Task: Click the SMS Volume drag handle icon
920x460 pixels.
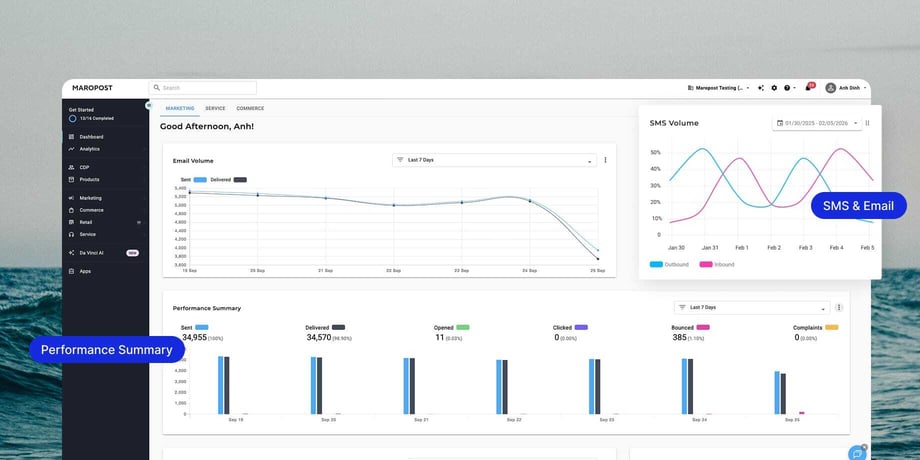Action: point(867,123)
